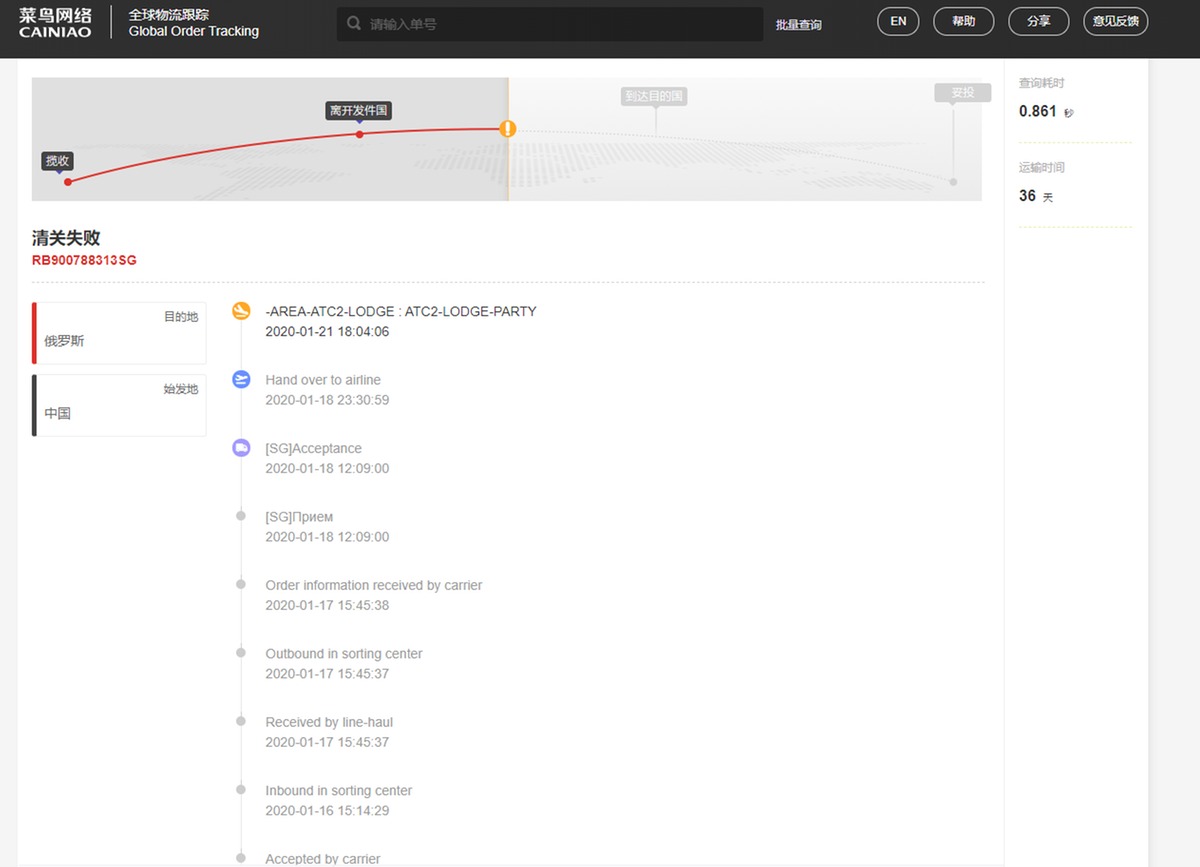Image resolution: width=1200 pixels, height=867 pixels.
Task: Click the Order information received by carrier entry
Action: pos(373,585)
